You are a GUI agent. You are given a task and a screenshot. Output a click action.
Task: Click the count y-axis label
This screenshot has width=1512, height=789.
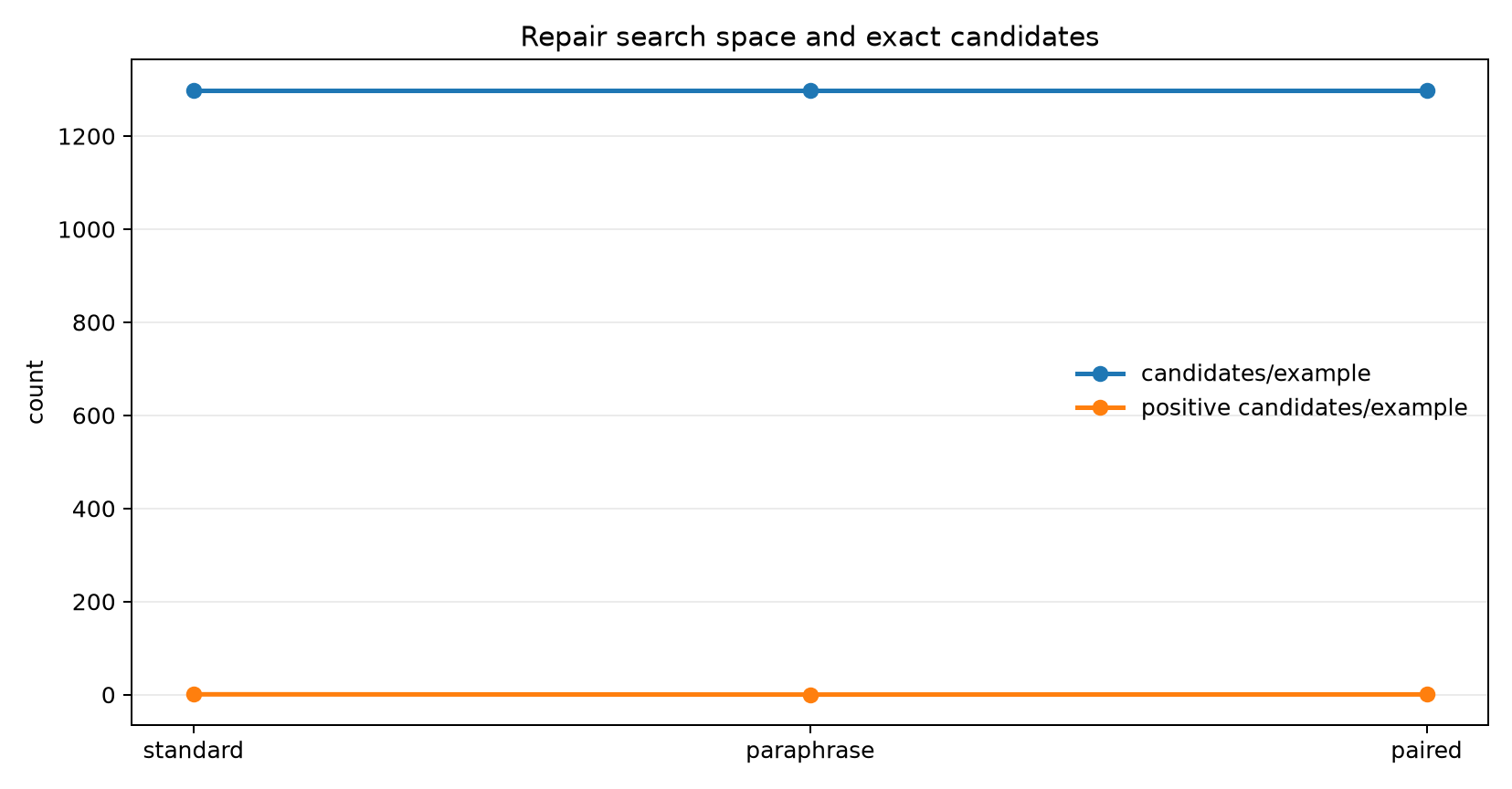point(36,393)
